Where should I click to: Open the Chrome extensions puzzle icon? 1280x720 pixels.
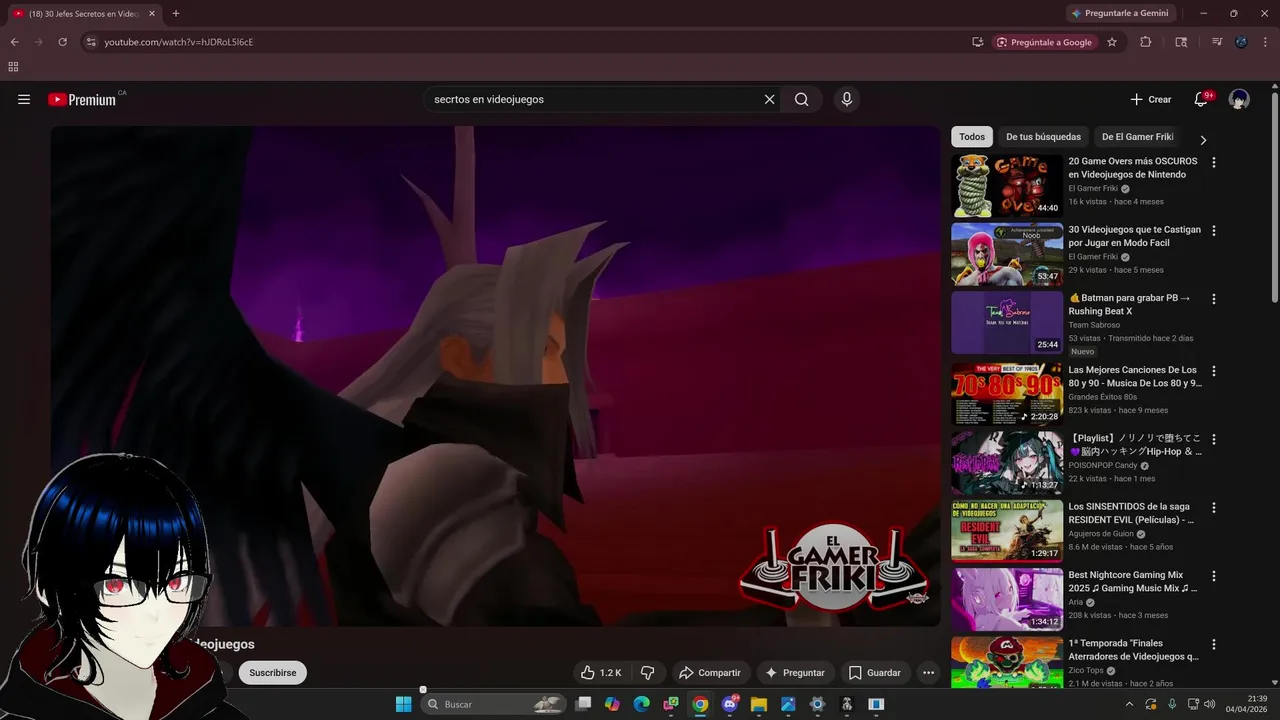1146,42
